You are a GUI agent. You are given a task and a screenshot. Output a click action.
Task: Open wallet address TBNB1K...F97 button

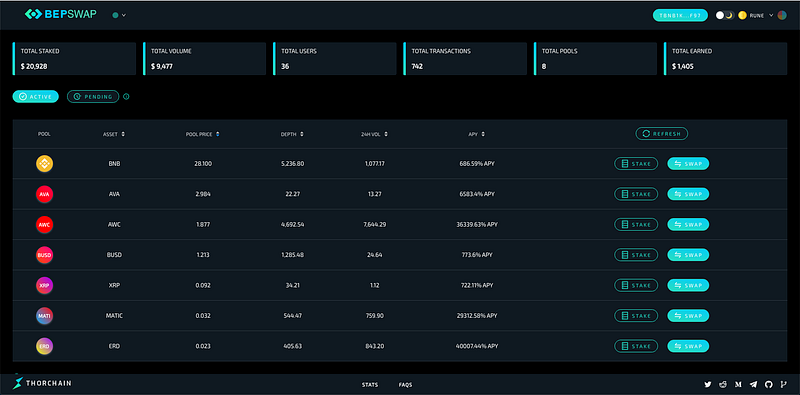(680, 15)
